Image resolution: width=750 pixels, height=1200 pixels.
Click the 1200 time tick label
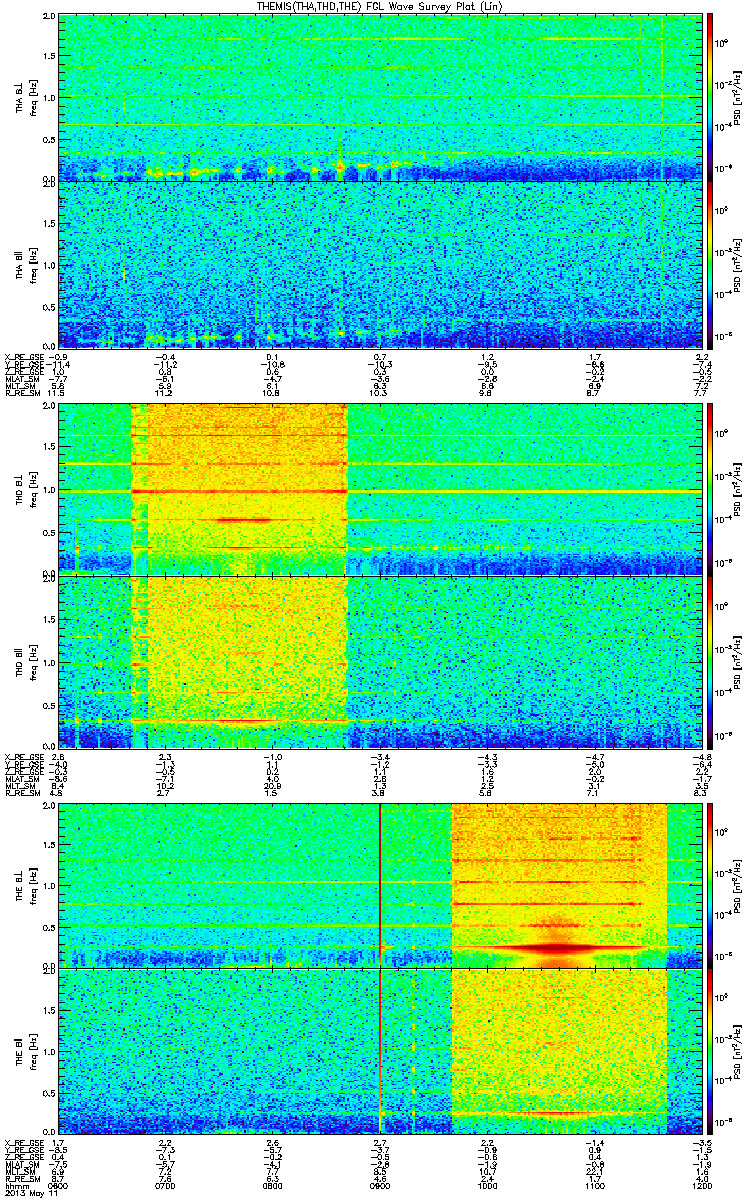pyautogui.click(x=700, y=1186)
